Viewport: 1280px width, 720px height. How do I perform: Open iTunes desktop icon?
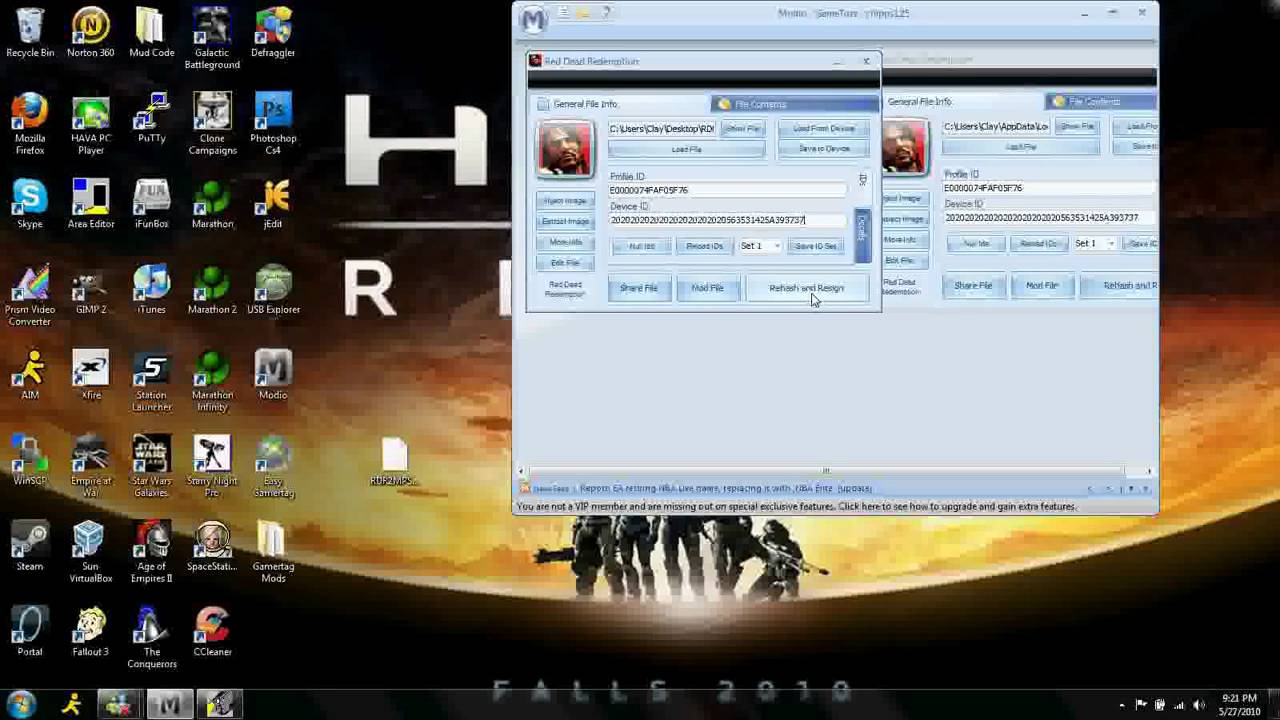click(152, 290)
